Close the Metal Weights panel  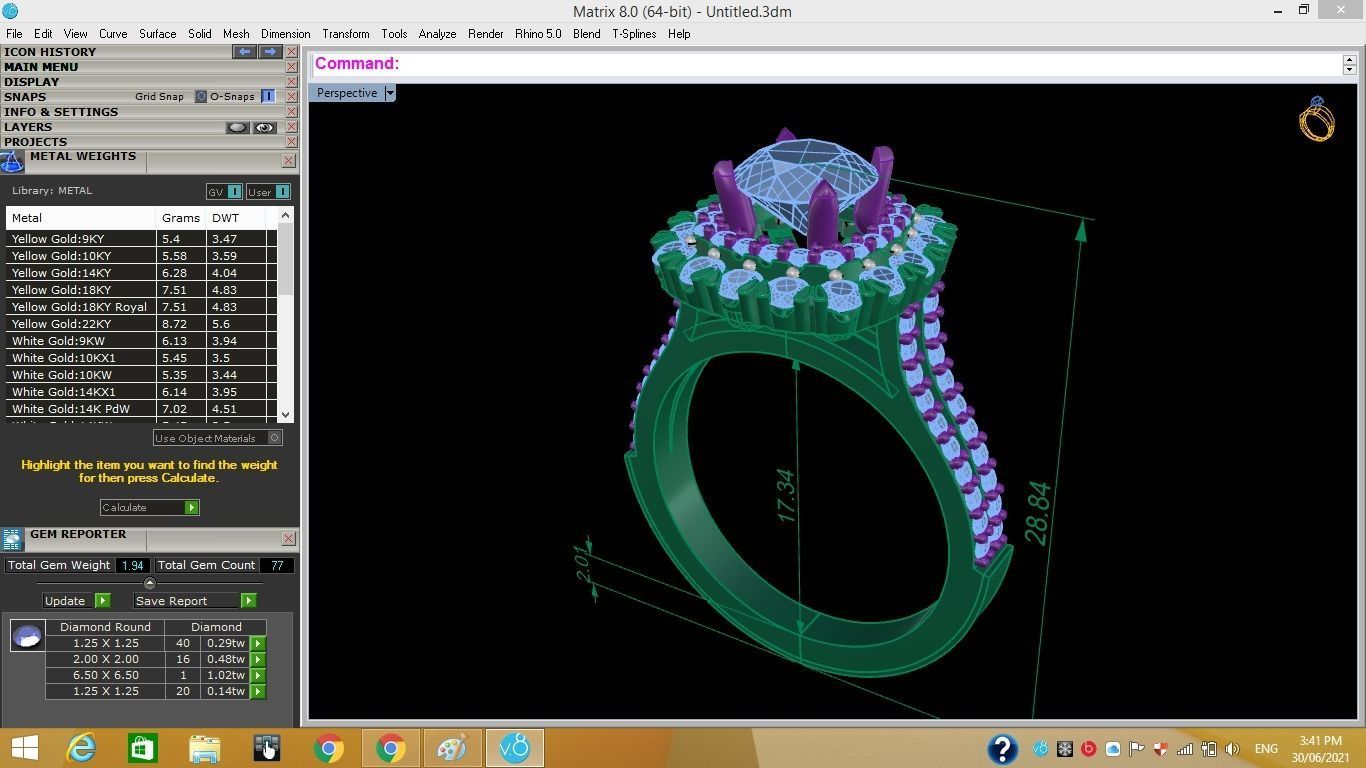(288, 160)
